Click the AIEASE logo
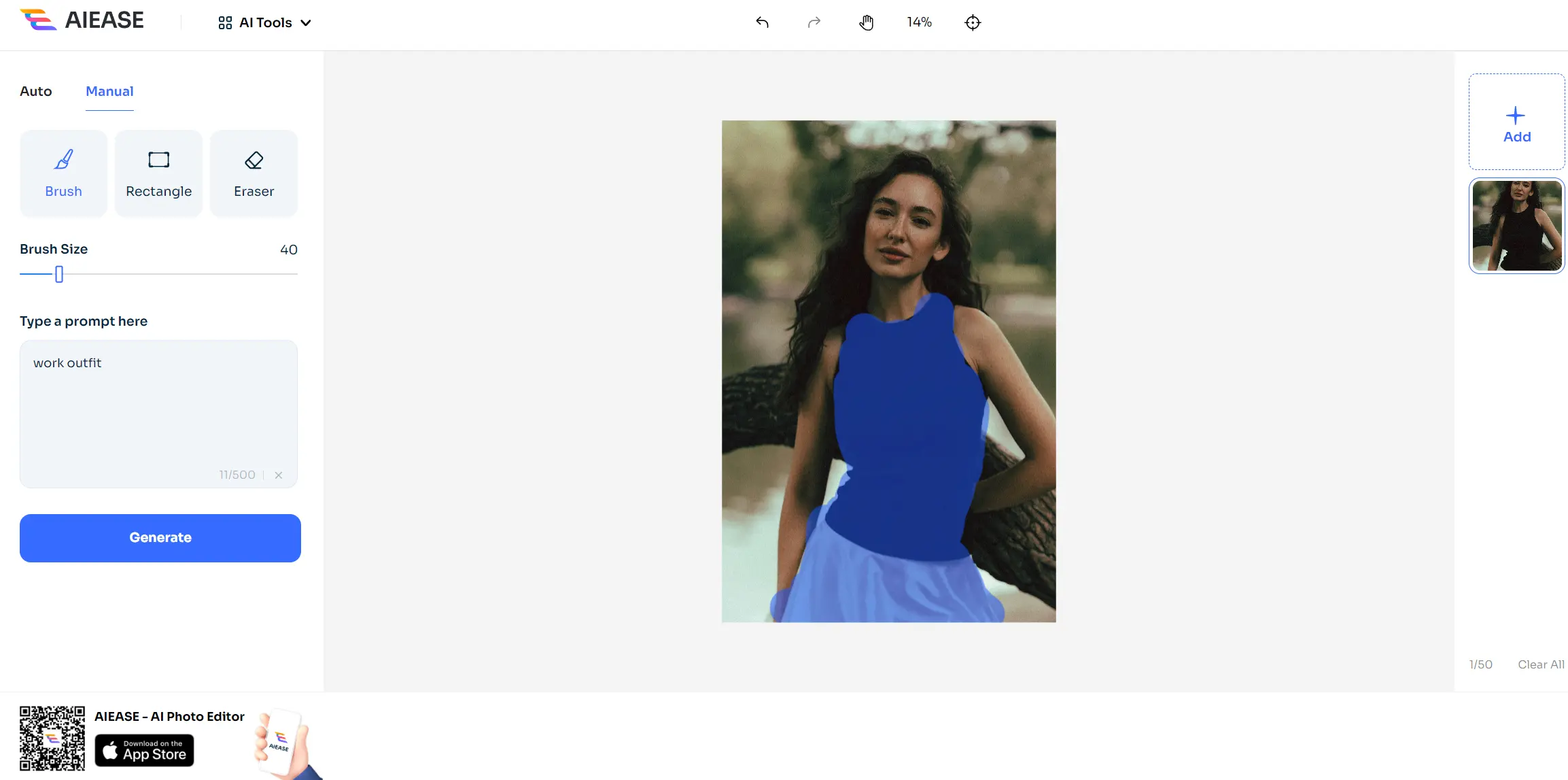Screen dimensions: 1568x780 pos(82,20)
